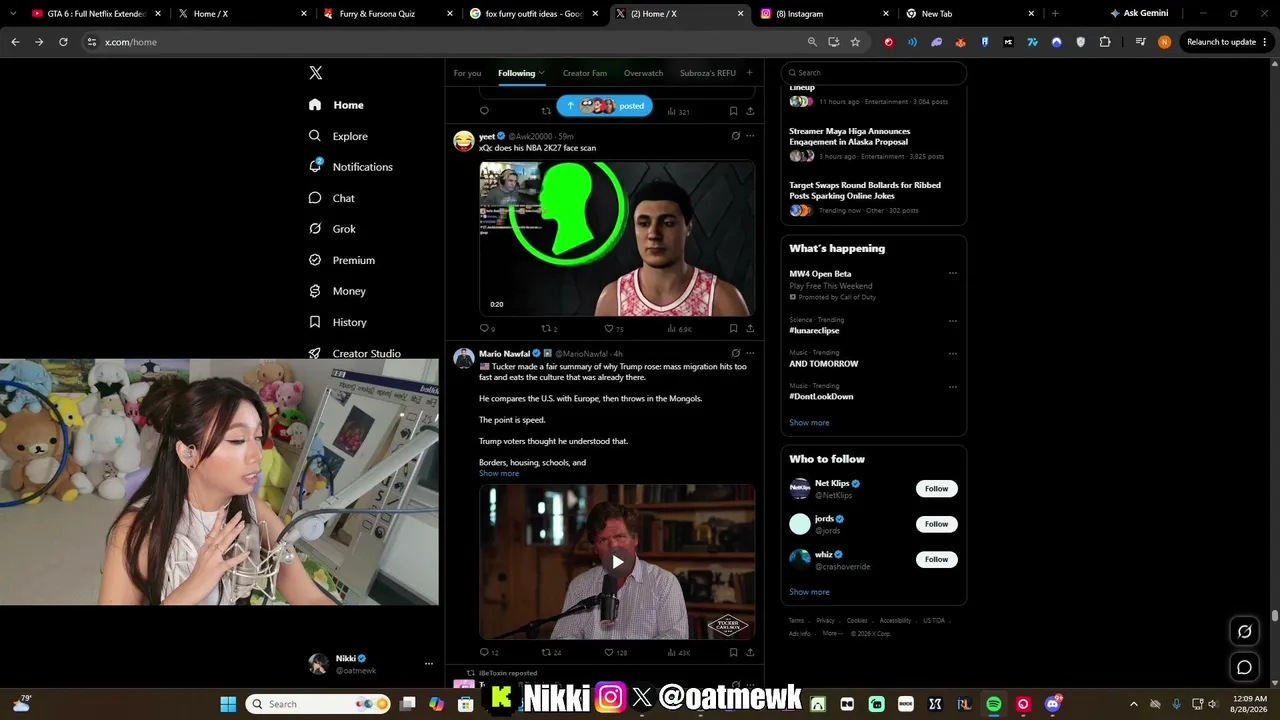This screenshot has width=1280, height=720.
Task: Open Discord from the taskbar
Action: (1052, 704)
